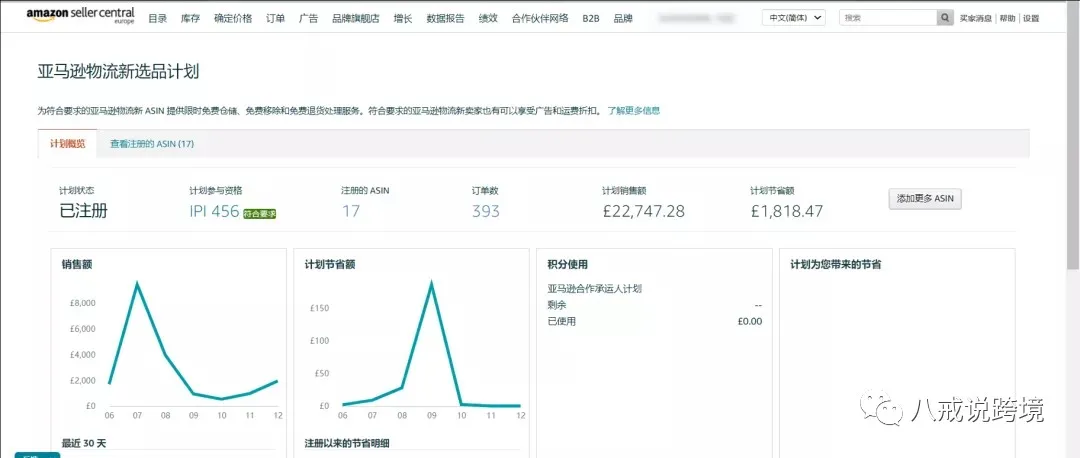1080x458 pixels.
Task: Open the 数据报告 menu
Action: tap(446, 19)
